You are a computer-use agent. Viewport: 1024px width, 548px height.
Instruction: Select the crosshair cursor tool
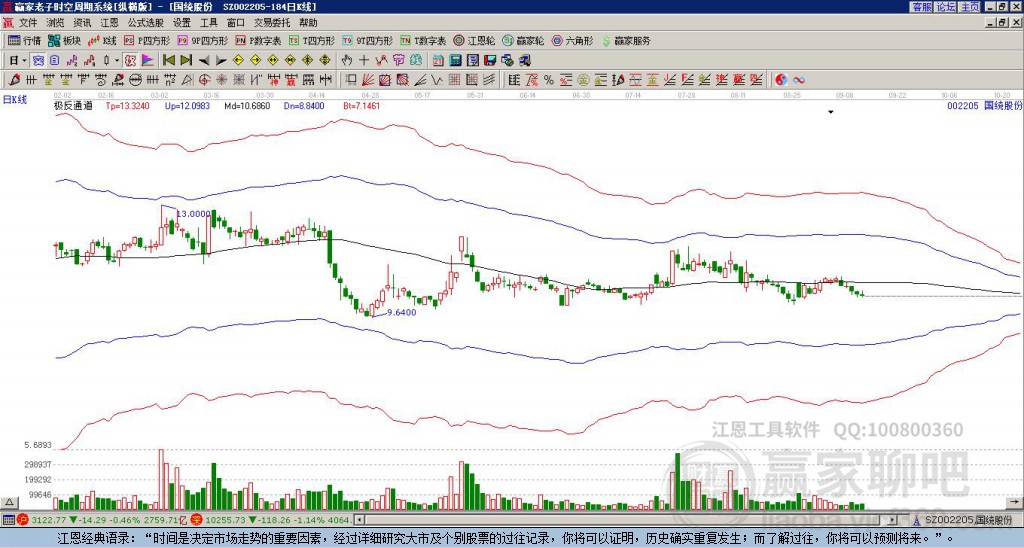click(x=364, y=61)
